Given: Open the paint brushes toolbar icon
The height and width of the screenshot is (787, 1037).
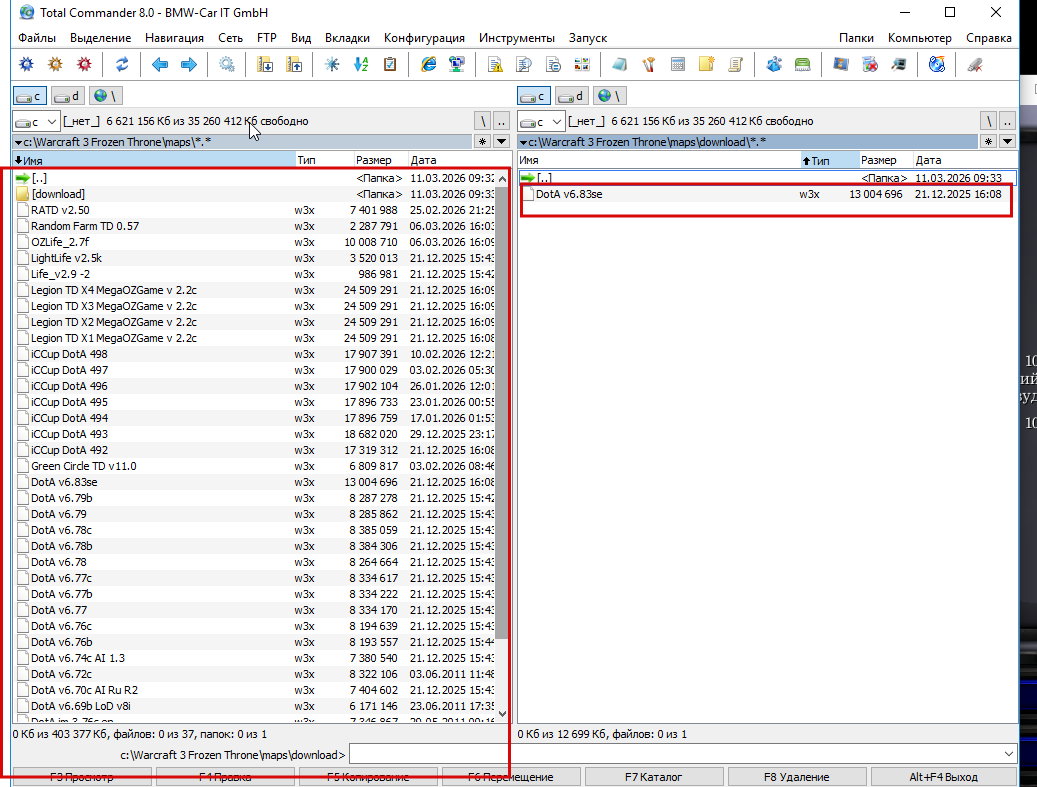Looking at the screenshot, I should (649, 64).
